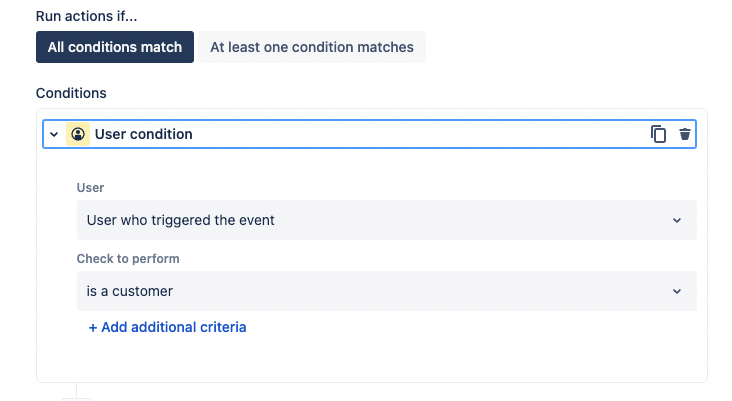Screen dimensions: 732x401
Task: Click chevron arrow of Check to perform field
Action: (x=677, y=291)
